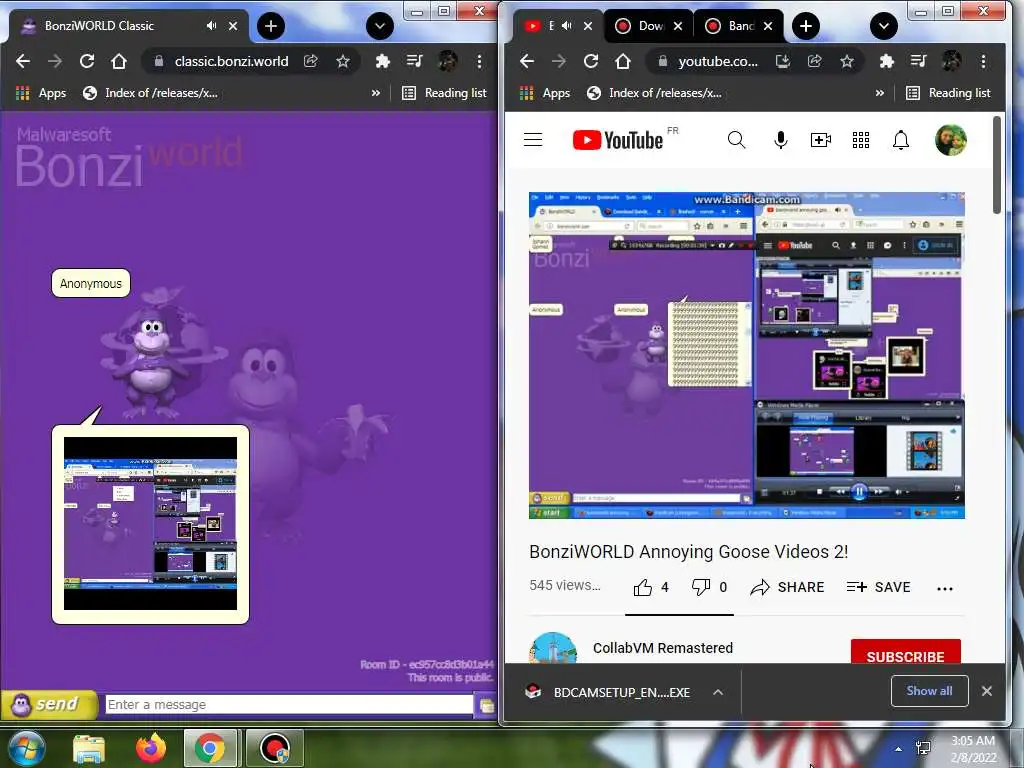Open profile avatar in BonziWORLD window
This screenshot has height=768, width=1024.
pyautogui.click(x=447, y=61)
